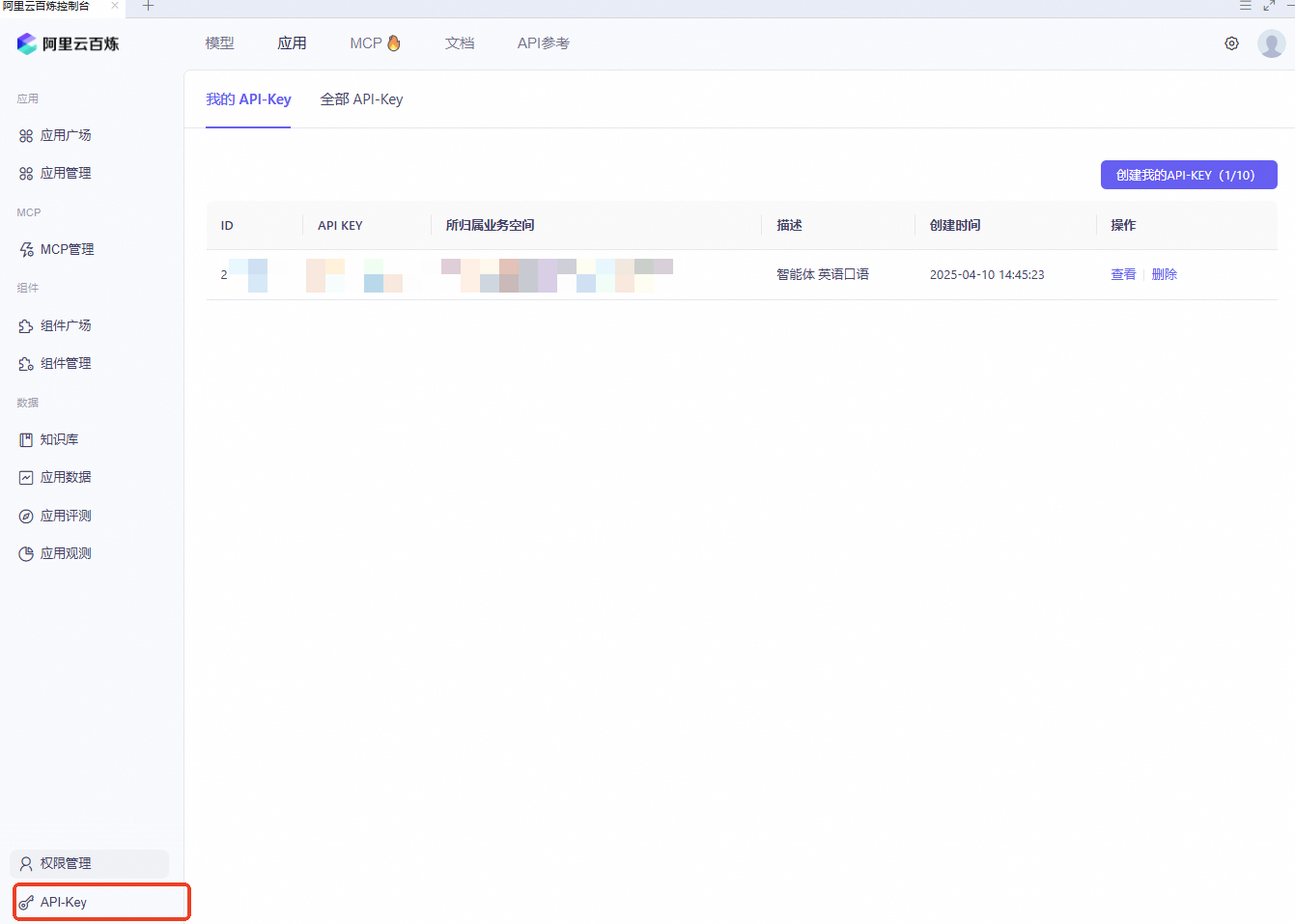The image size is (1295, 924).
Task: Click the API KEY column header
Action: click(x=340, y=226)
